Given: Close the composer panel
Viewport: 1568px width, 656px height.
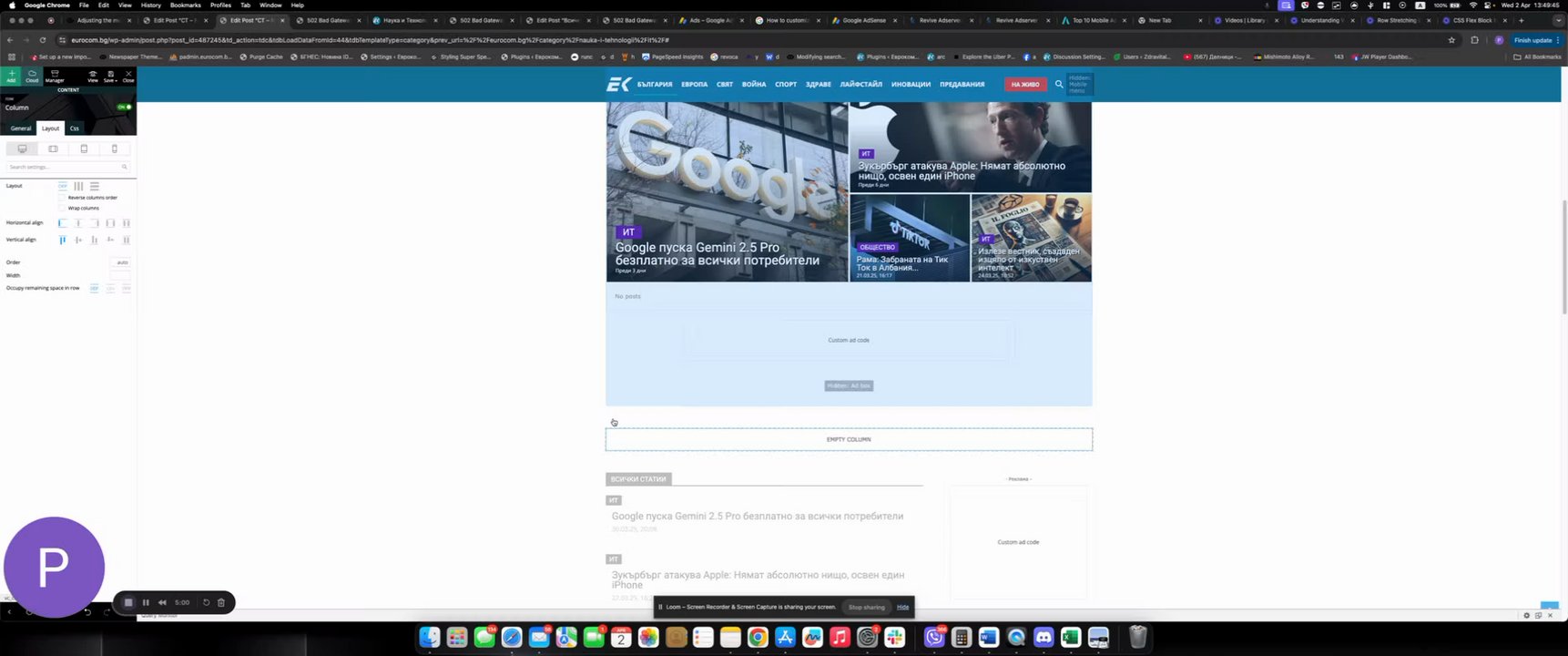Looking at the screenshot, I should pos(128,77).
